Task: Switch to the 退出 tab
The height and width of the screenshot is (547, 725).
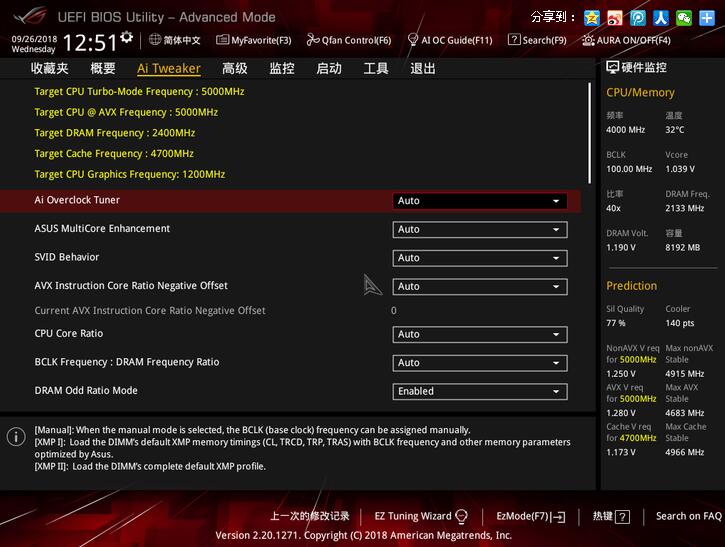Action: (x=423, y=68)
